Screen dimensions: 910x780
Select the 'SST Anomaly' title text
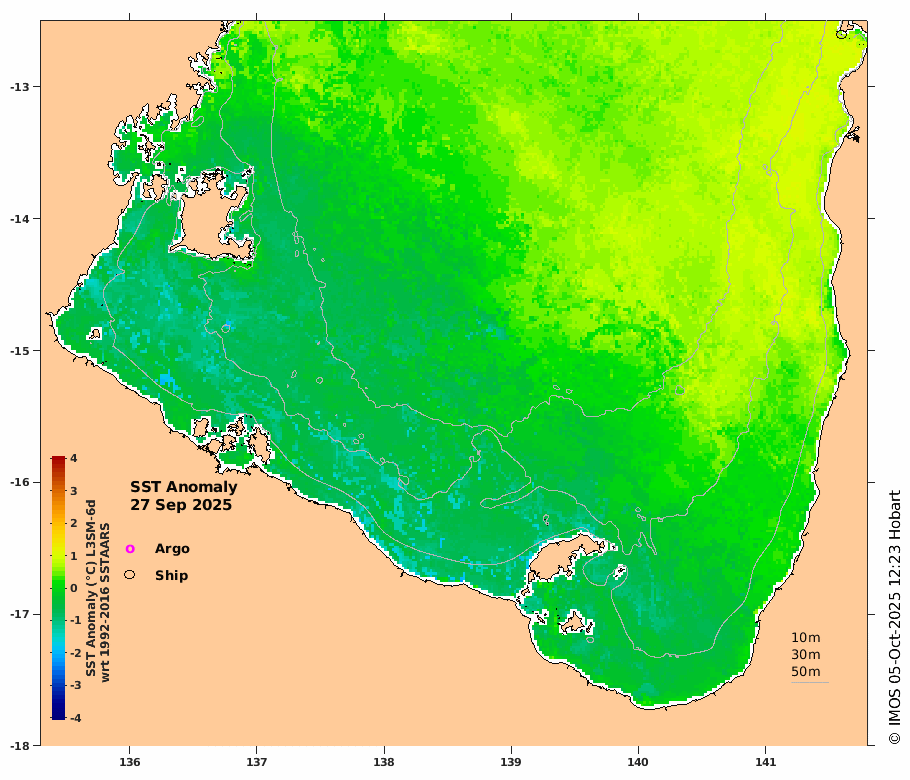click(x=183, y=487)
